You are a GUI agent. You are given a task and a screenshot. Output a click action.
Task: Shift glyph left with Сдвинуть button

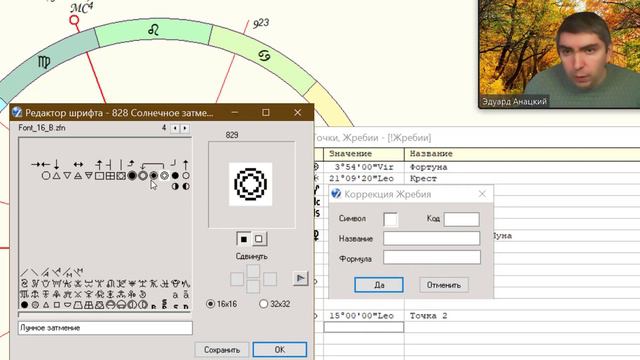(237, 279)
